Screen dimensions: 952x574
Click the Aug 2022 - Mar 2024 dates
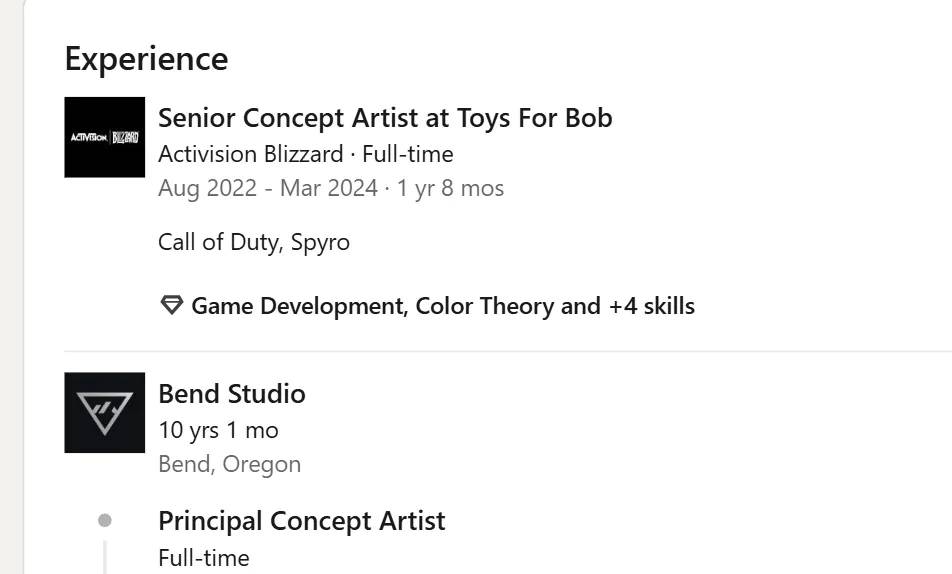coord(268,188)
